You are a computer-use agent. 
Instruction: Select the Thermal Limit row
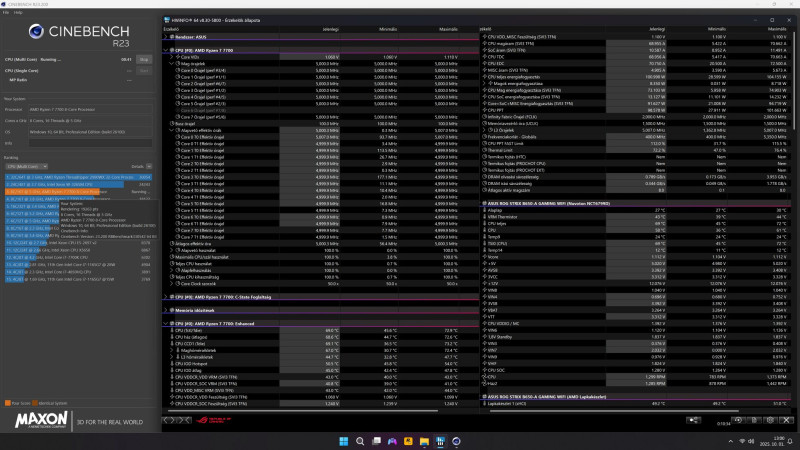click(x=636, y=150)
